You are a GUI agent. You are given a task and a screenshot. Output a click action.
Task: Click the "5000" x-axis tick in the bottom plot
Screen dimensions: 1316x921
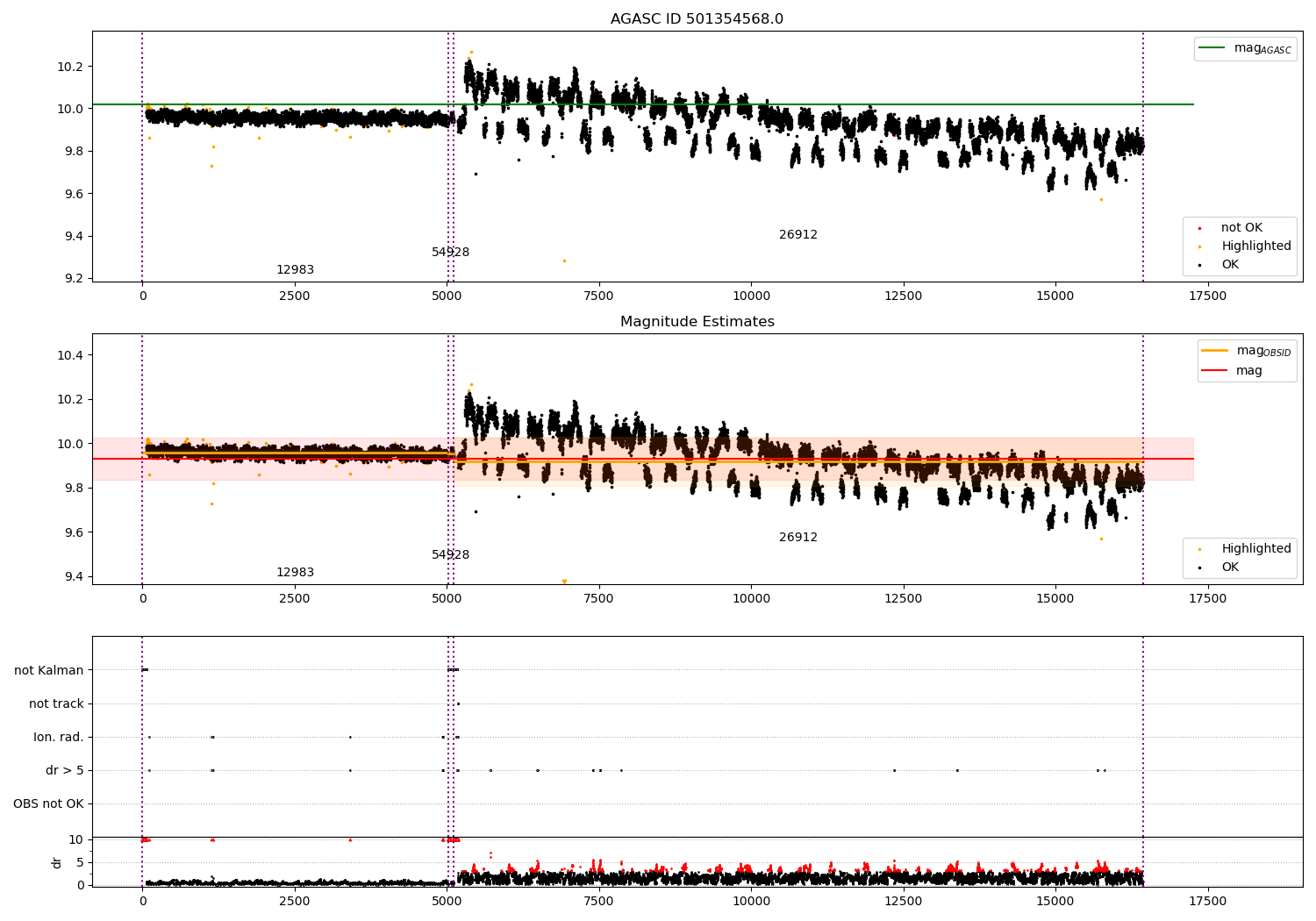coord(447,902)
